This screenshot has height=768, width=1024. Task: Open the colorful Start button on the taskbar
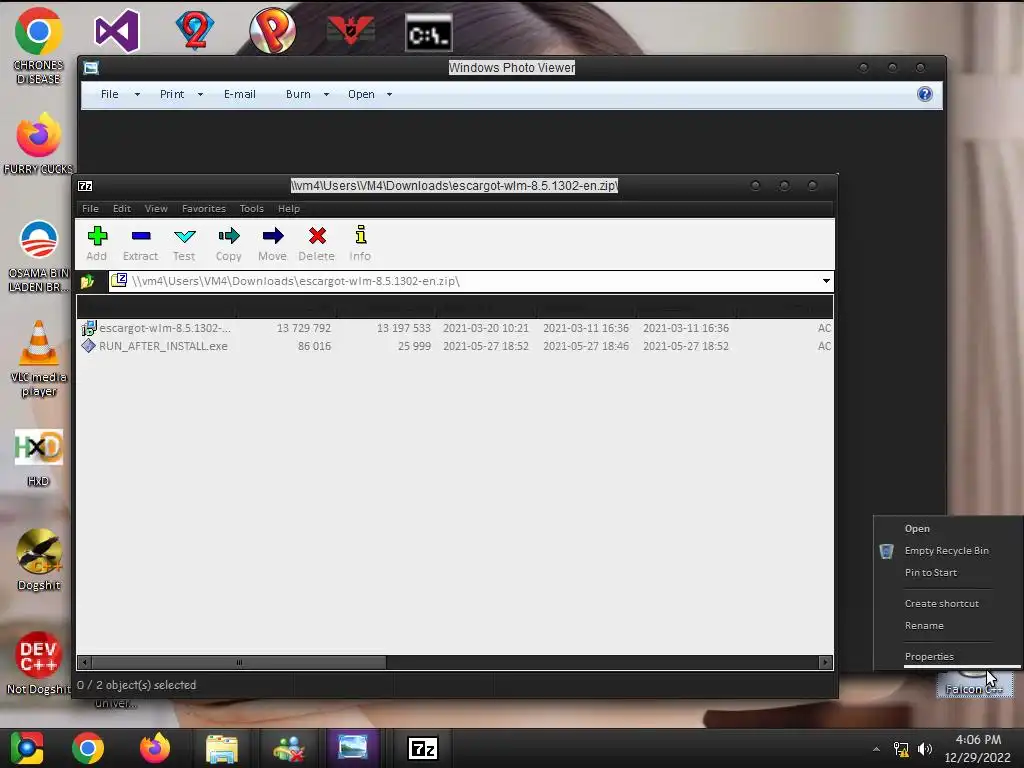[27, 748]
